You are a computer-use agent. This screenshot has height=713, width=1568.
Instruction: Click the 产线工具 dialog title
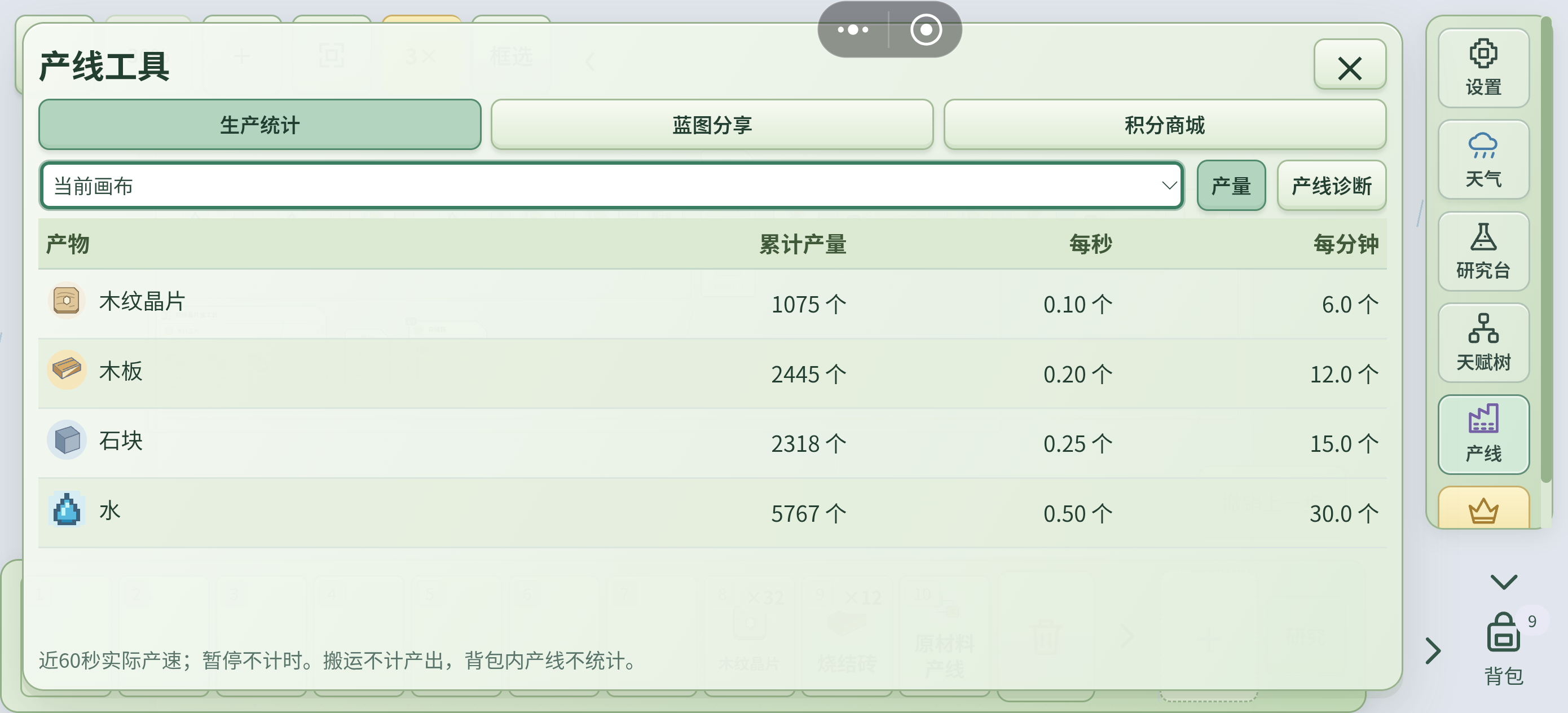point(104,66)
